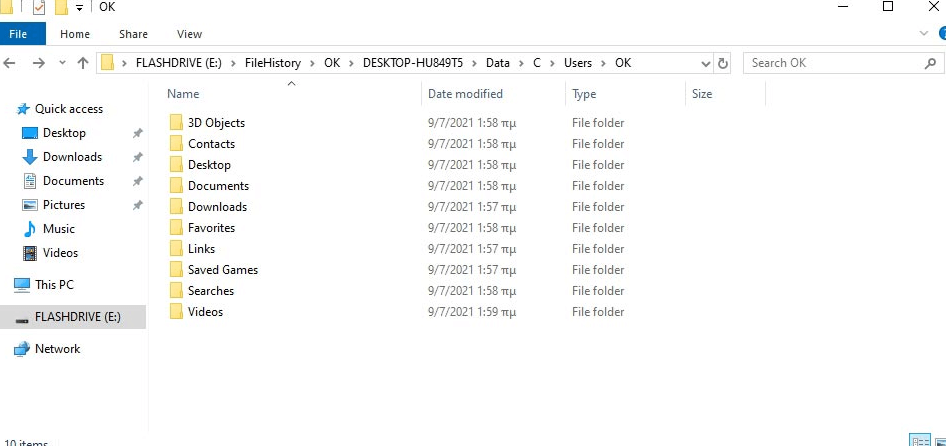Expand the ribbon with chevron
This screenshot has width=946, height=446.
pyautogui.click(x=923, y=34)
